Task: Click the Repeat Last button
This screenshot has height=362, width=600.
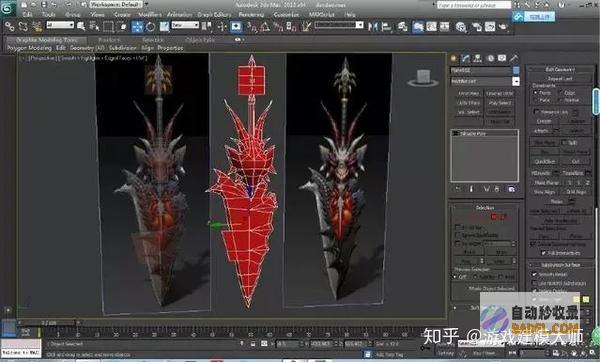Action: click(x=560, y=78)
